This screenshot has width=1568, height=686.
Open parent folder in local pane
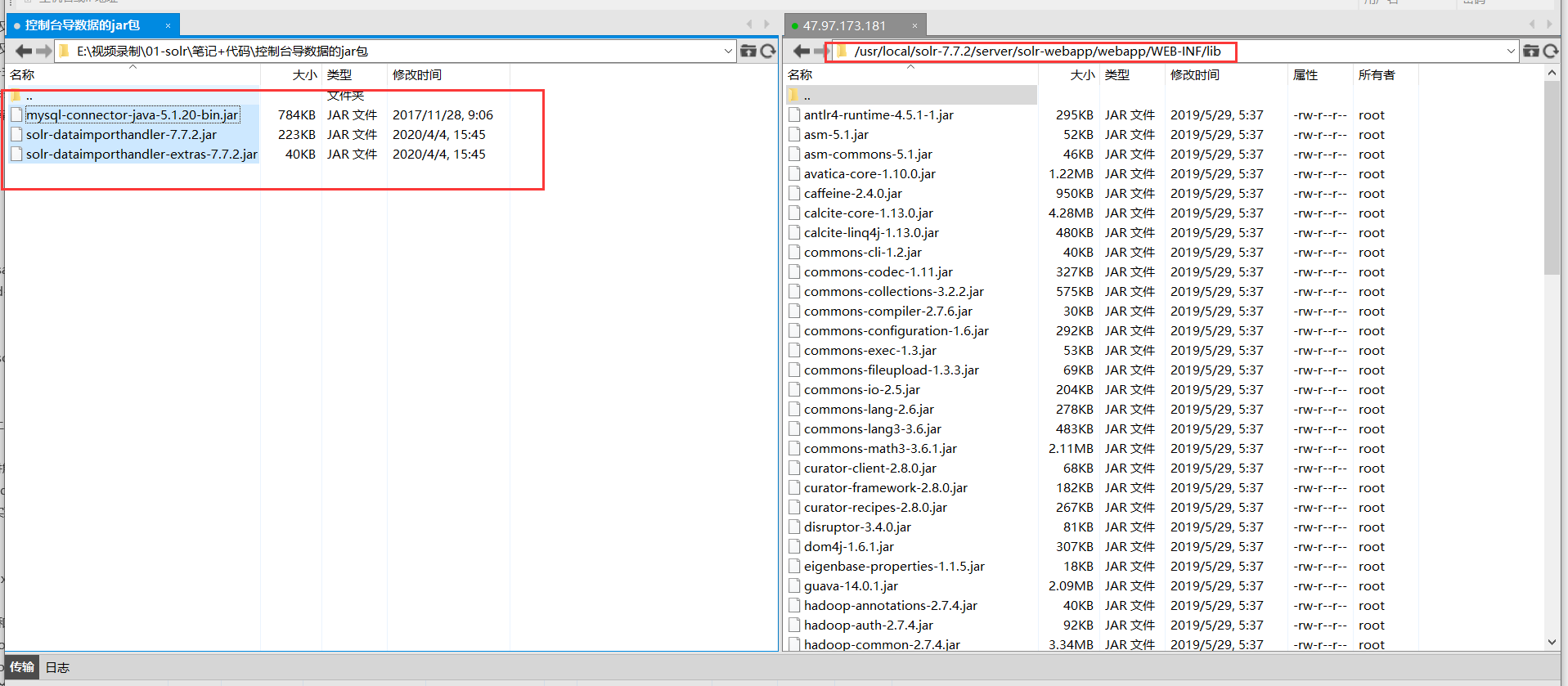(29, 96)
